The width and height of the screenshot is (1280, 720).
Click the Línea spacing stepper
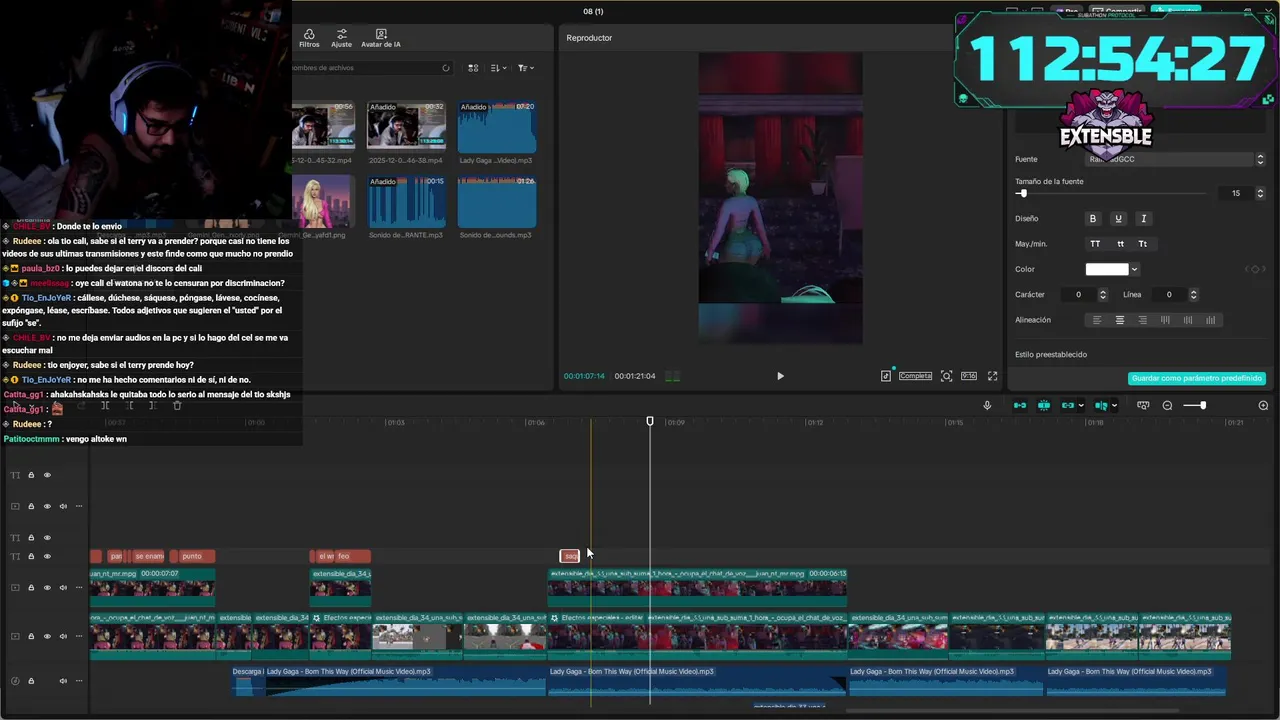[1193, 295]
